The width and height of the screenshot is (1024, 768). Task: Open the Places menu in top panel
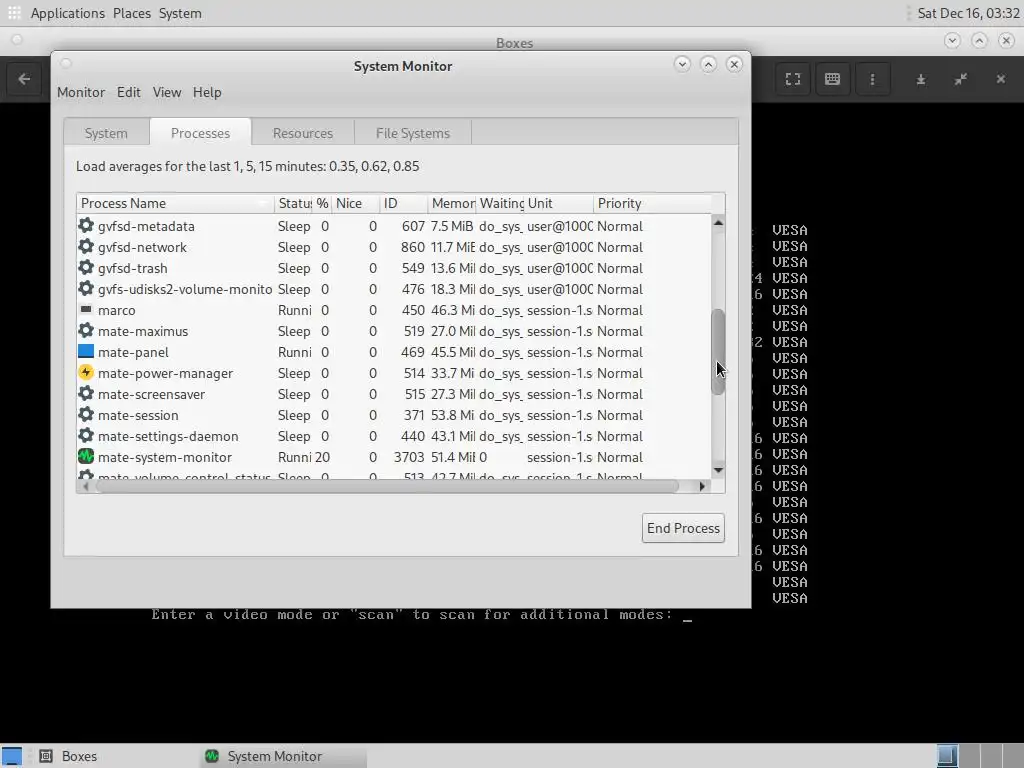point(132,13)
